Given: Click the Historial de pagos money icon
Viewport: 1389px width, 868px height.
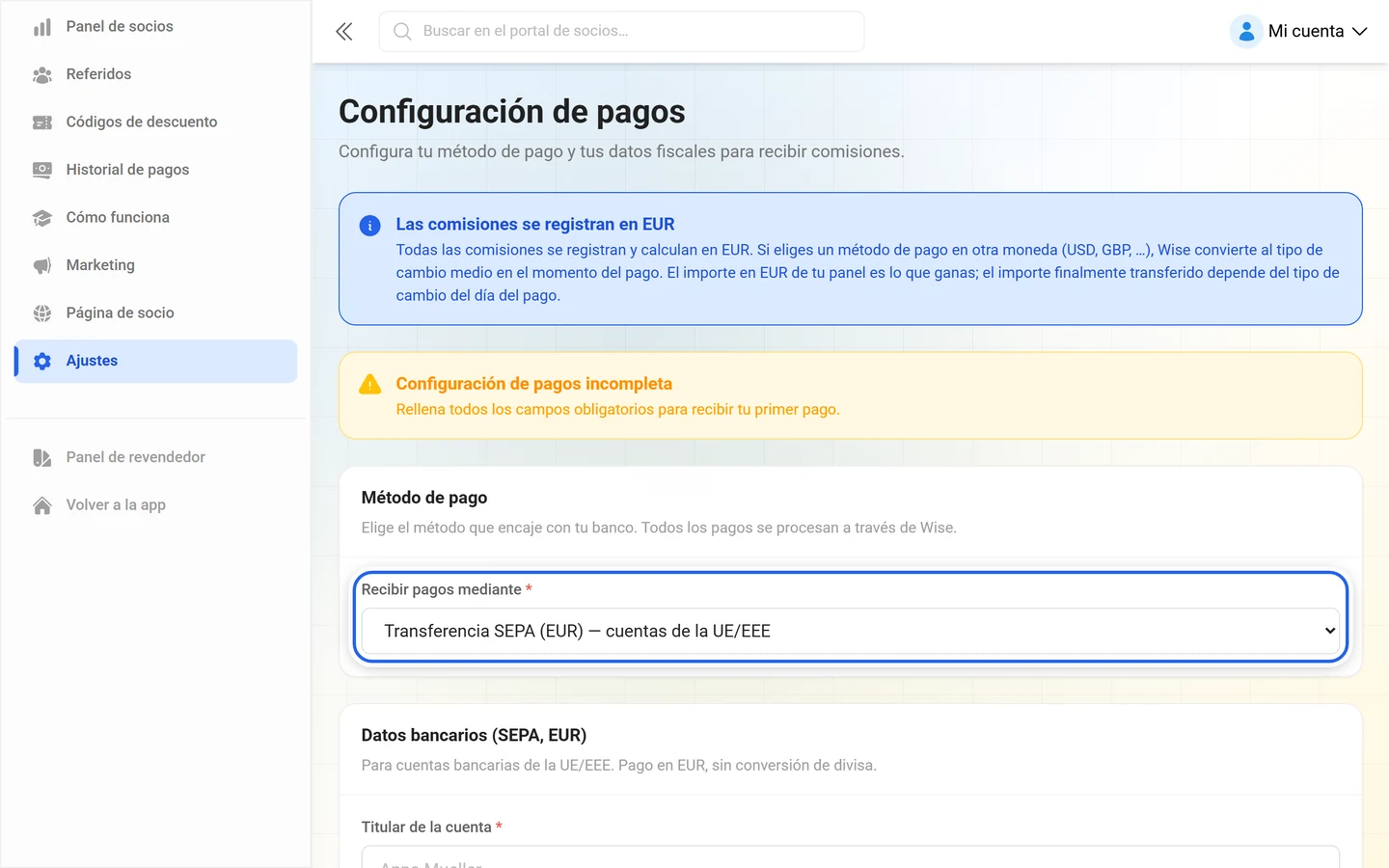Looking at the screenshot, I should pos(42,170).
